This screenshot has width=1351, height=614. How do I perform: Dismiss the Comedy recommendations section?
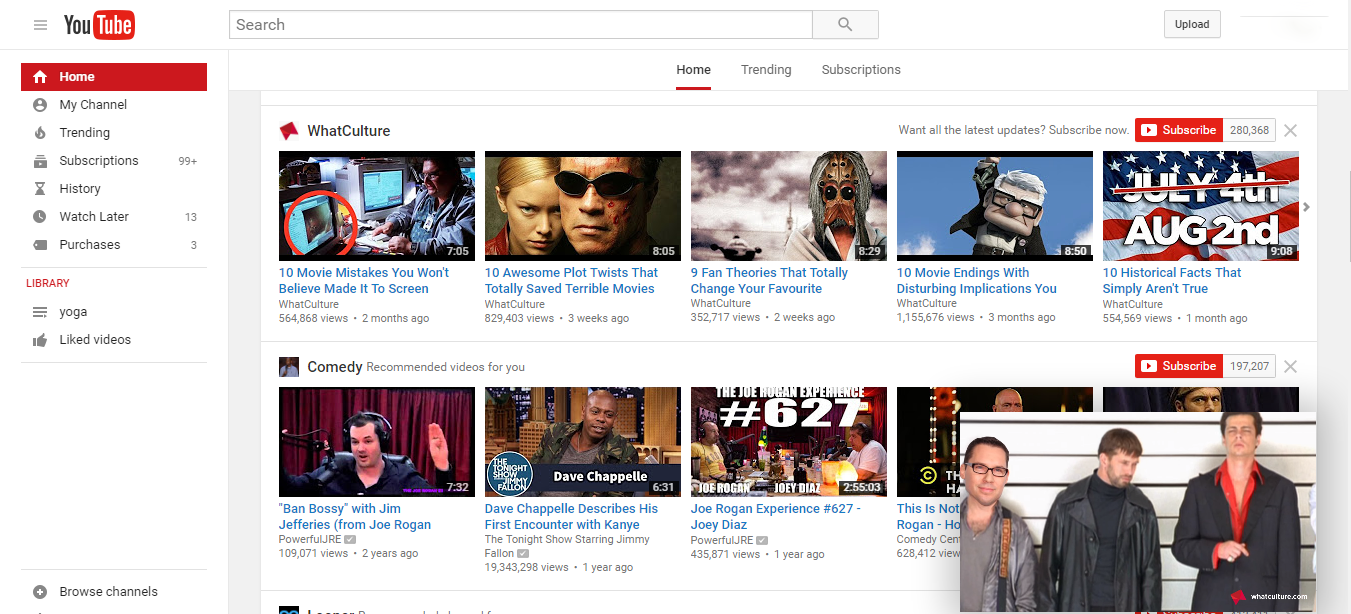click(x=1290, y=367)
